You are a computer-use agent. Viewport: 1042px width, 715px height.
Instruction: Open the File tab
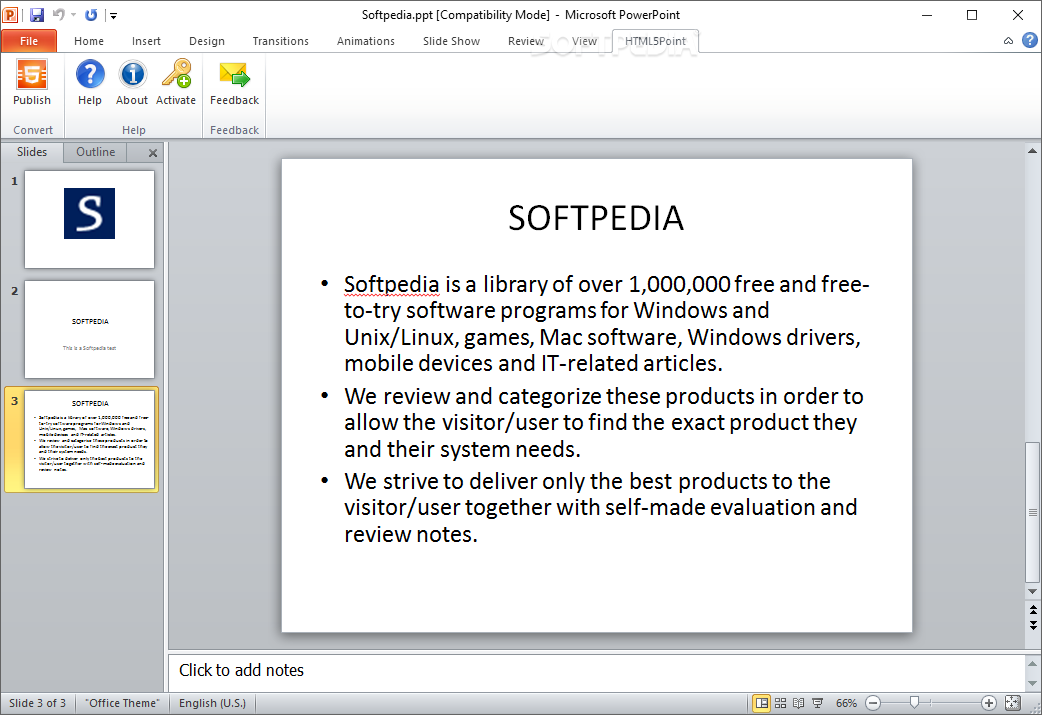[x=29, y=41]
